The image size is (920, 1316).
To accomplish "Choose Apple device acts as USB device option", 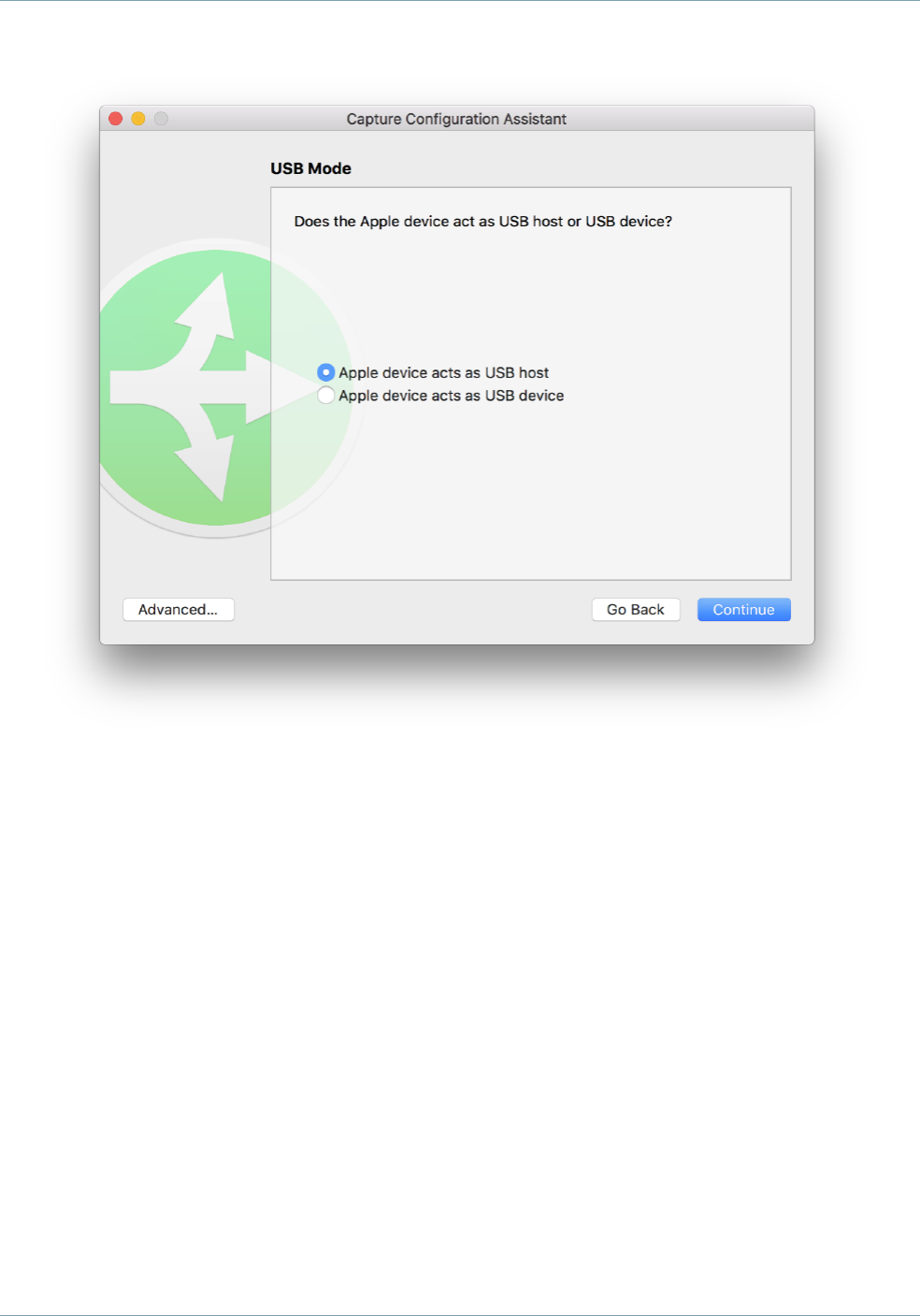I will point(325,396).
